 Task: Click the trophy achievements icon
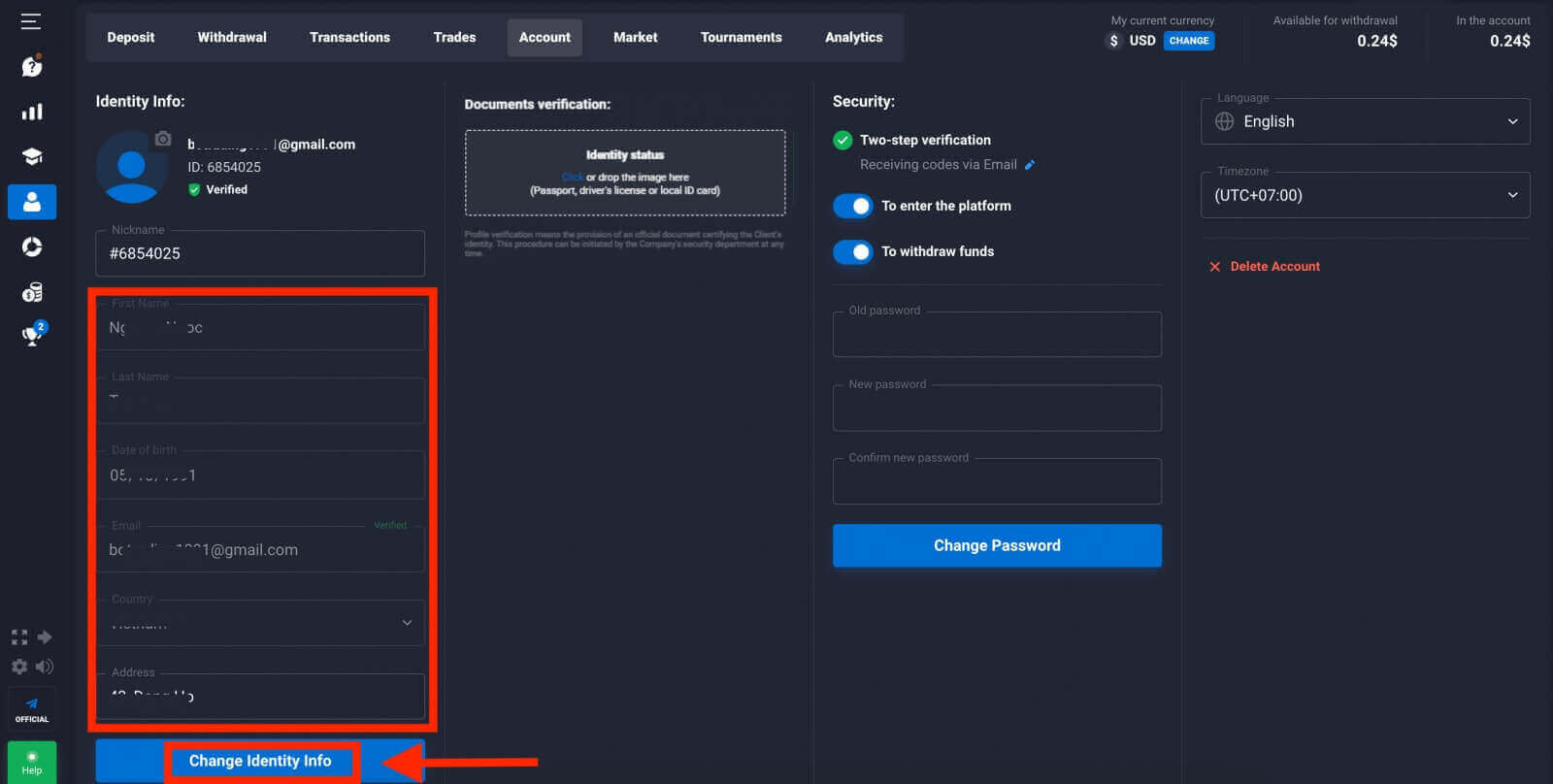pyautogui.click(x=32, y=336)
